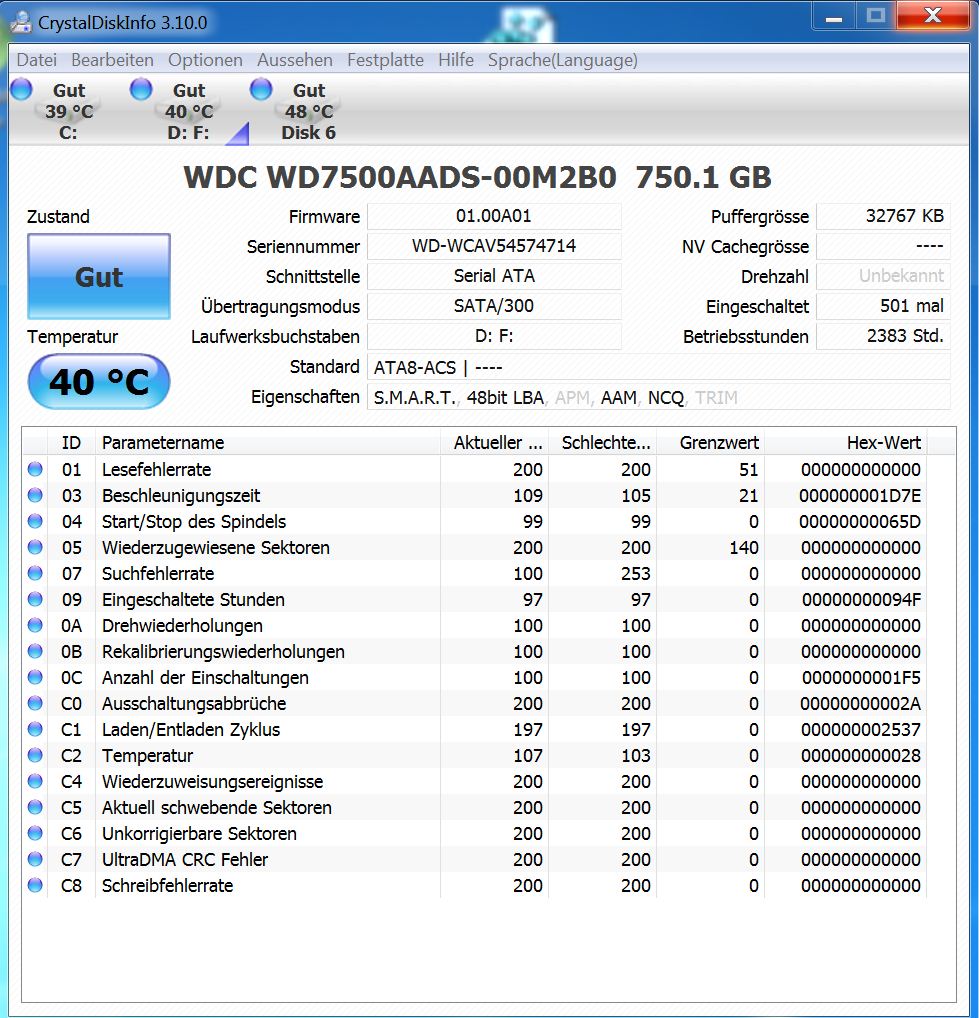The image size is (979, 1018).
Task: Click the Drehzahl value Unbekannt
Action: click(883, 276)
